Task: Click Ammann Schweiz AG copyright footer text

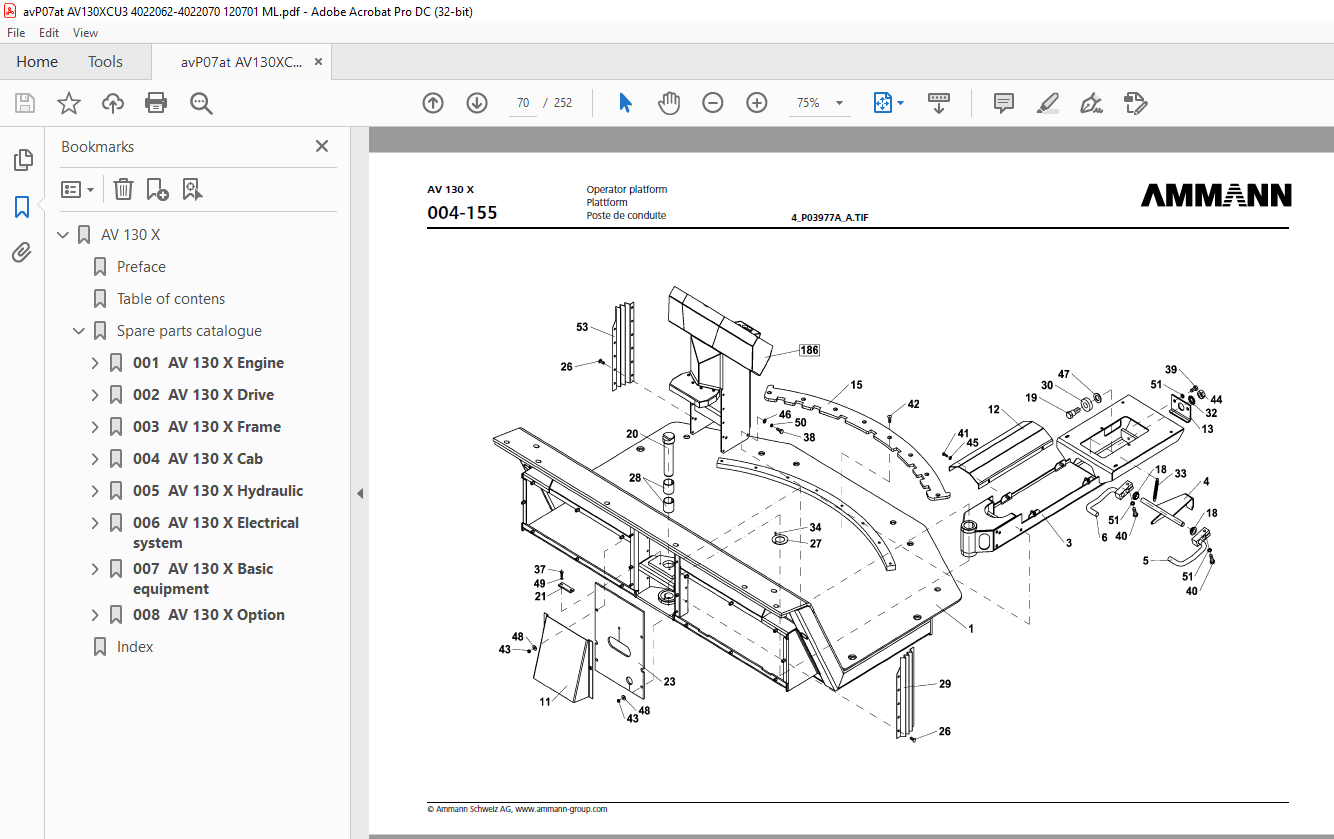Action: click(517, 809)
